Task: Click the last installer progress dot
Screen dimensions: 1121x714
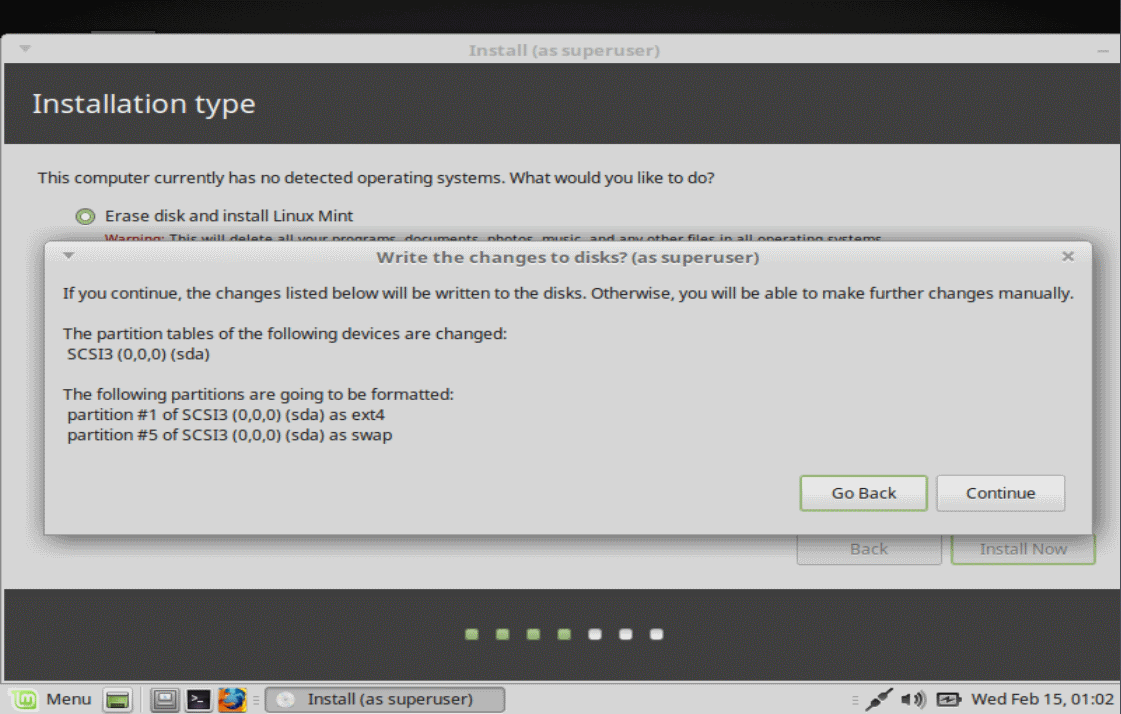Action: tap(656, 634)
